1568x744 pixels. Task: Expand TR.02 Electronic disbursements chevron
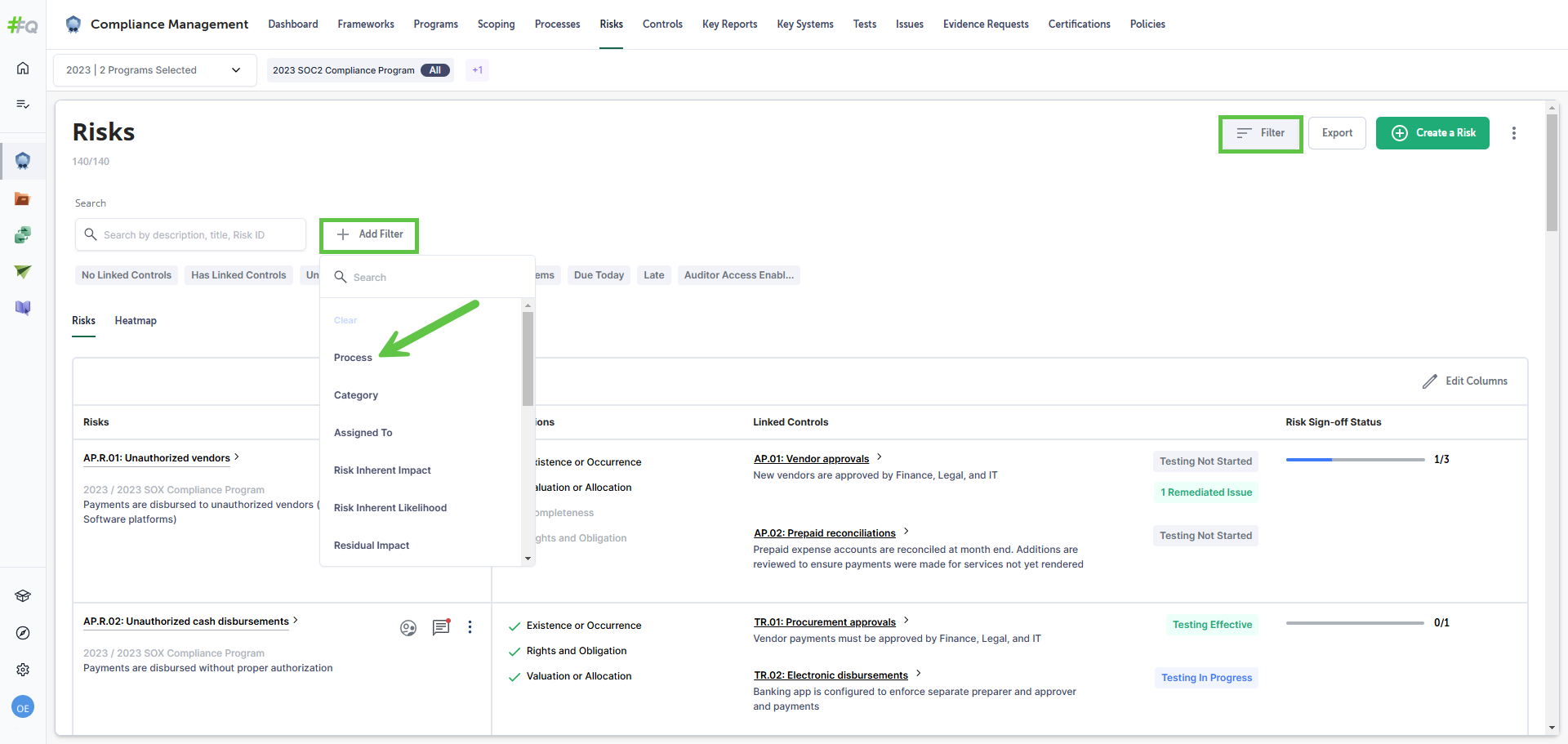pos(919,674)
